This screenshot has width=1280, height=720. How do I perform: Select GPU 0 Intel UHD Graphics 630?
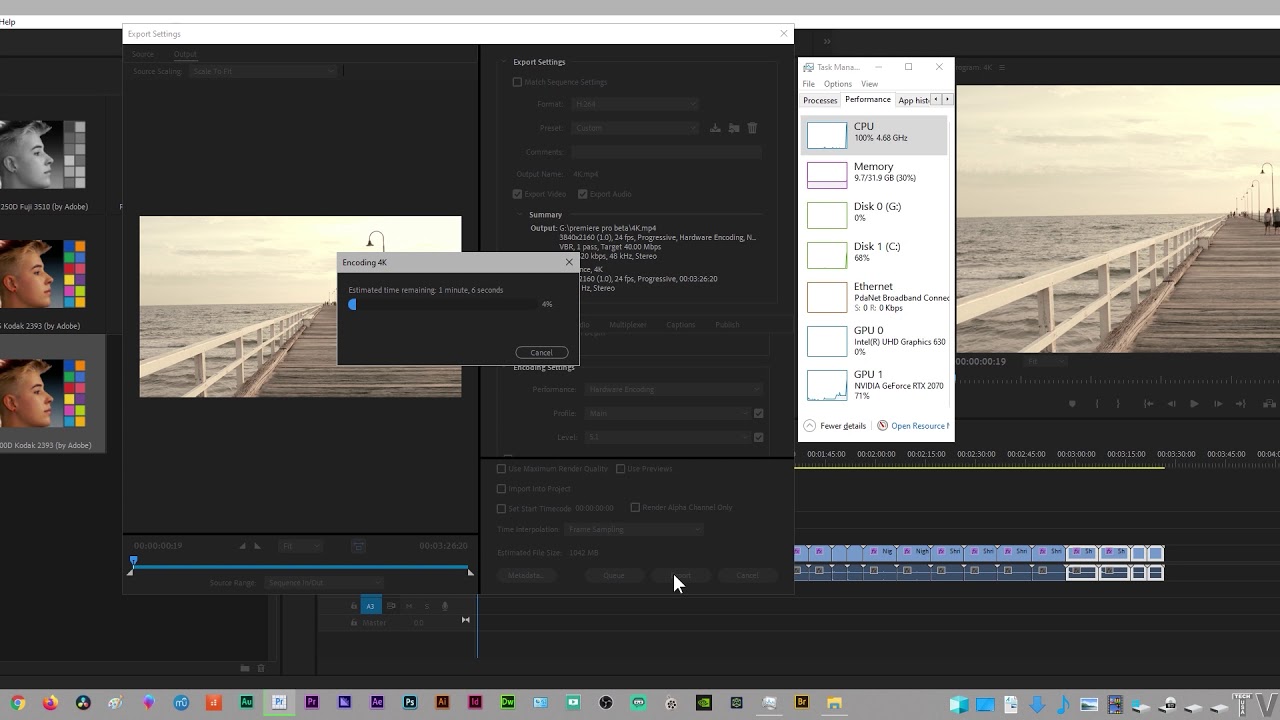coord(876,340)
